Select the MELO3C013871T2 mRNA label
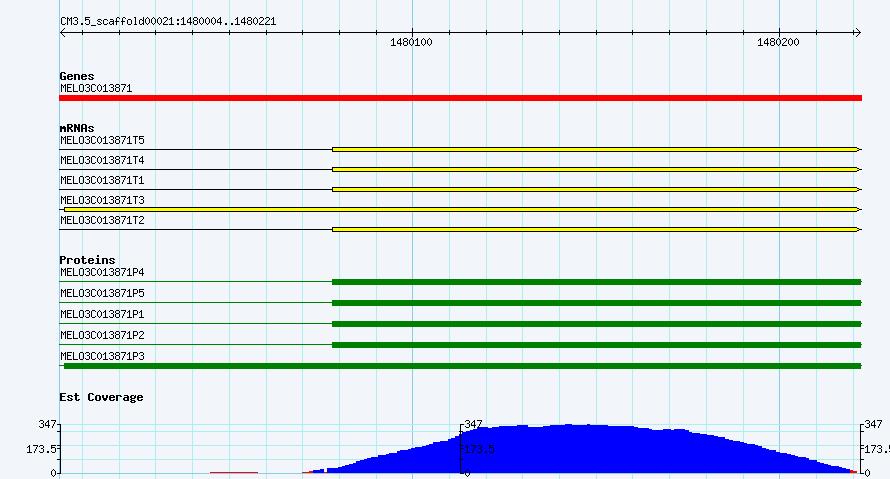Viewport: 890px width, 479px height. (102, 220)
